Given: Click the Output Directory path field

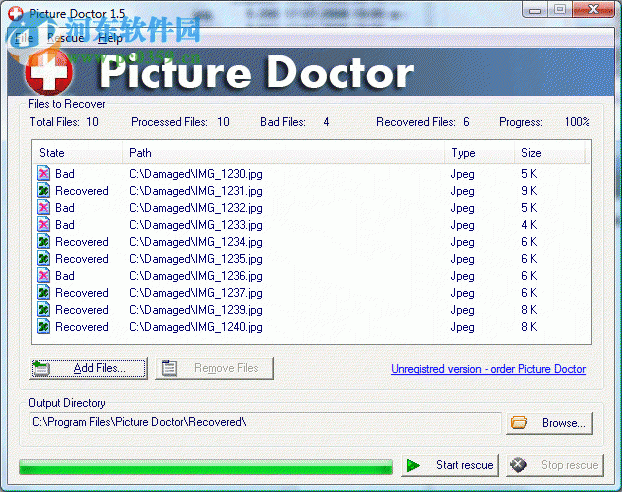Looking at the screenshot, I should coord(265,422).
